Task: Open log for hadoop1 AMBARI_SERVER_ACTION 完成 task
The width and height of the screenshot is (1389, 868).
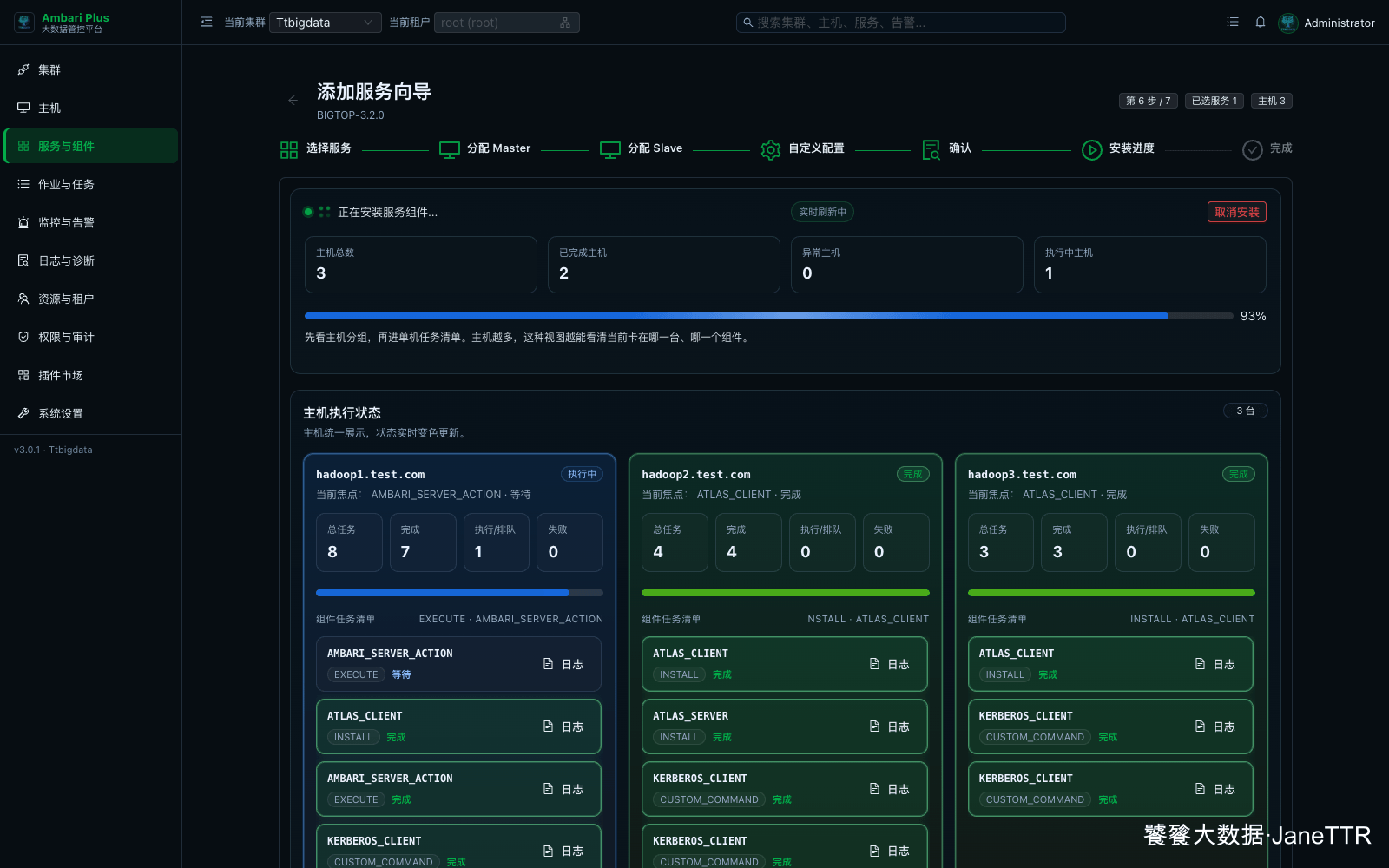Action: (x=563, y=789)
